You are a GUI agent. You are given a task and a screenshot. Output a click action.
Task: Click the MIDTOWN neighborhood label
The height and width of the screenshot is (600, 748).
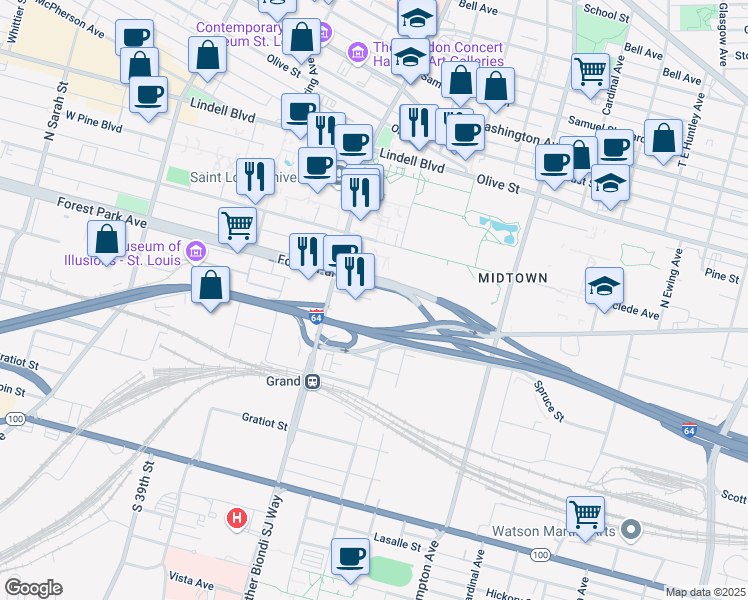513,278
